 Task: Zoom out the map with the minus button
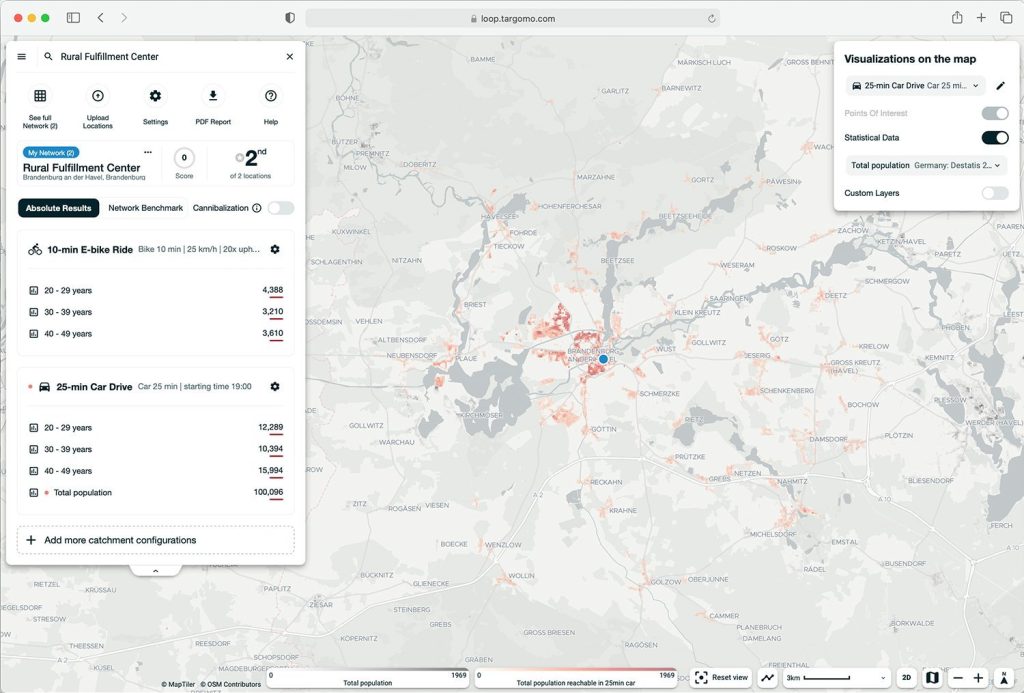click(x=957, y=678)
